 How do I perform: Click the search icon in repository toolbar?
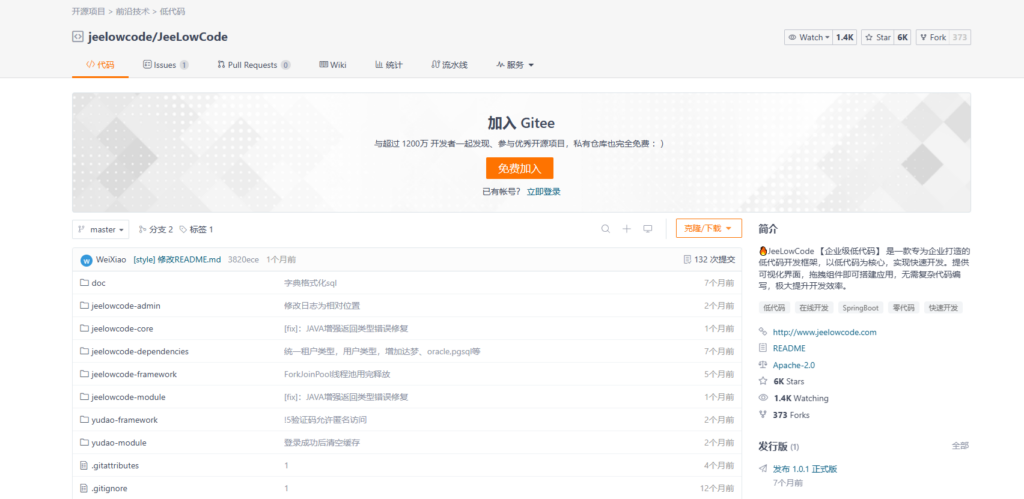(605, 229)
